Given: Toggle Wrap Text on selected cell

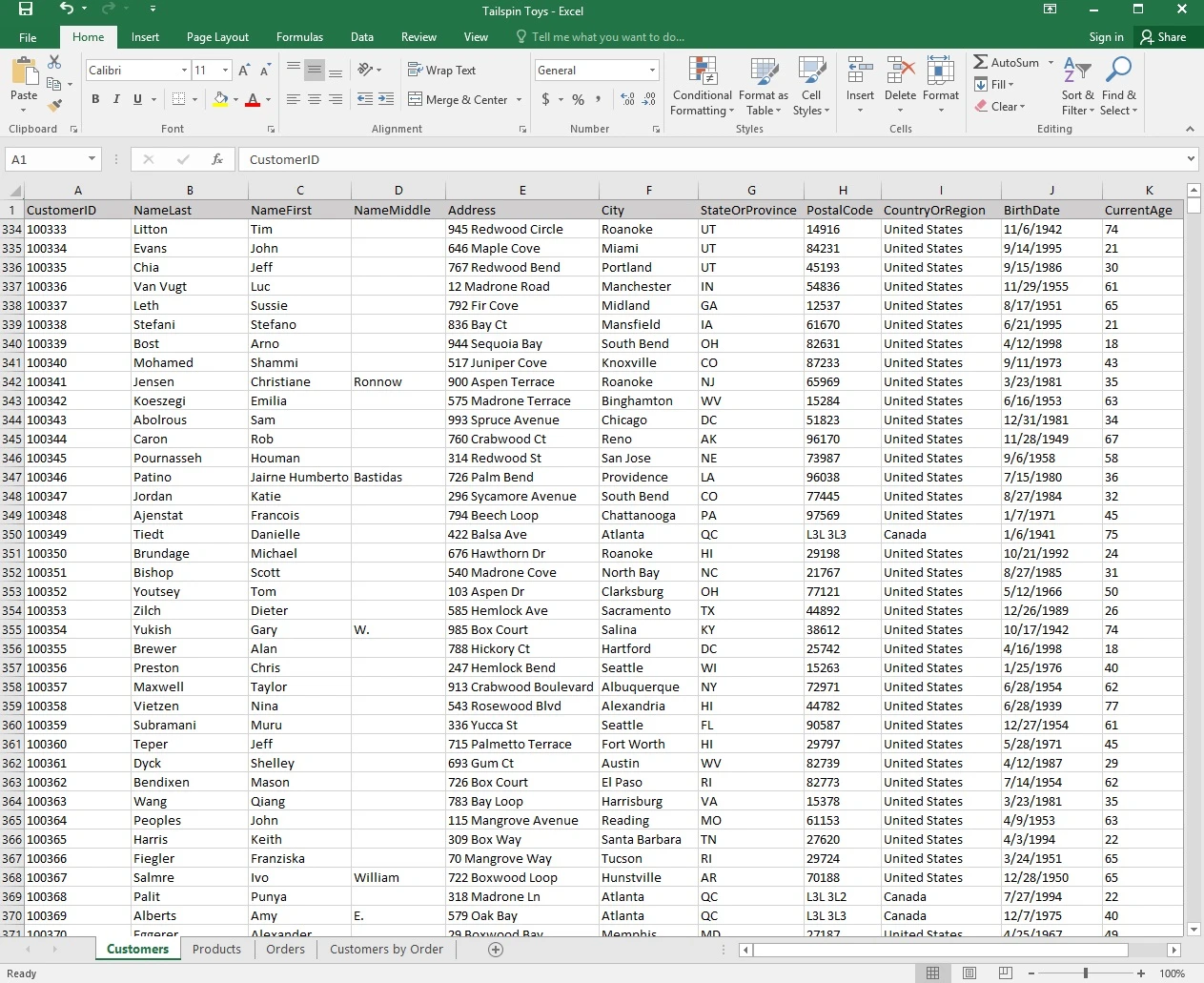Looking at the screenshot, I should (x=441, y=70).
